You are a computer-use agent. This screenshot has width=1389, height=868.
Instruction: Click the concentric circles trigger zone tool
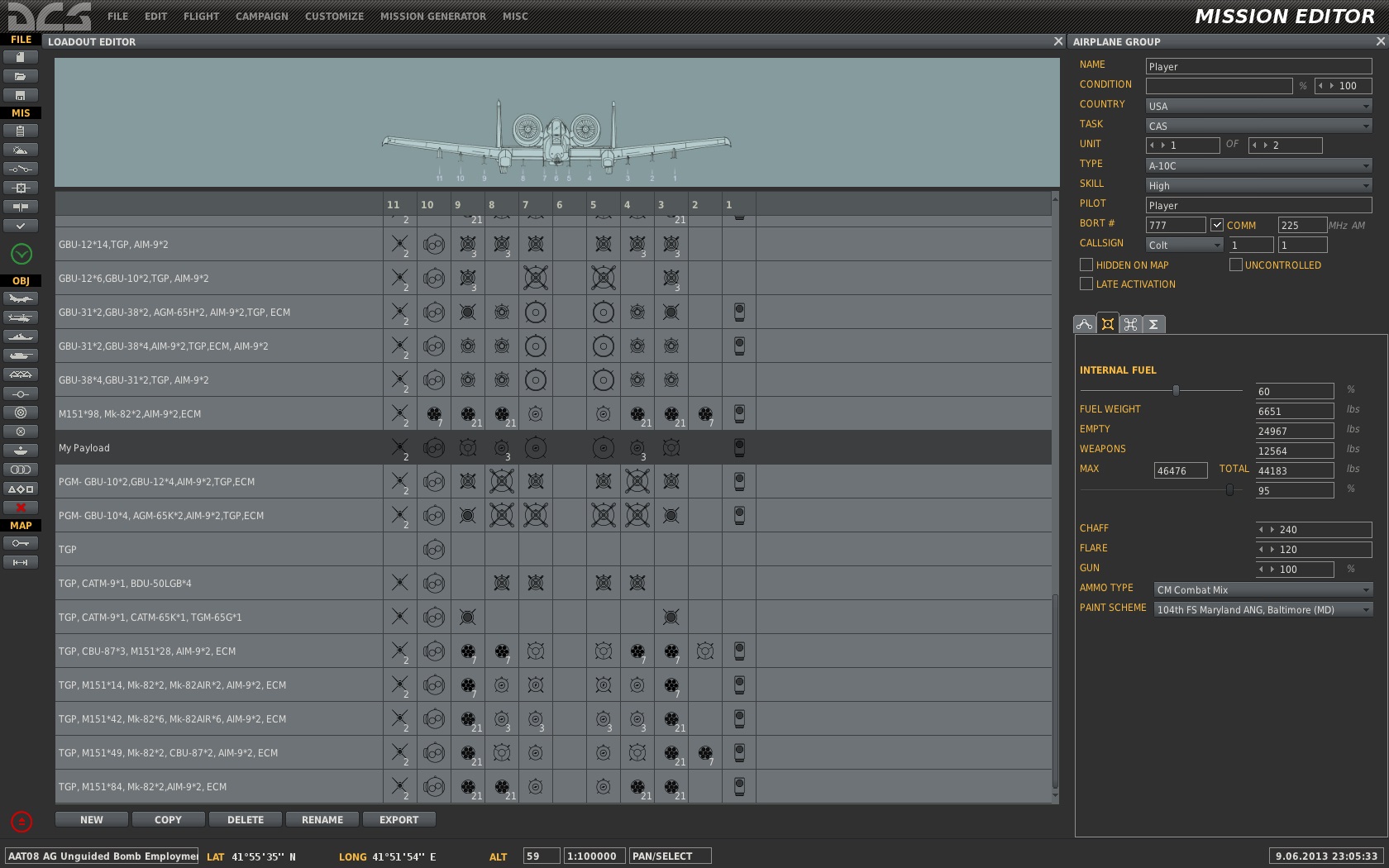21,413
